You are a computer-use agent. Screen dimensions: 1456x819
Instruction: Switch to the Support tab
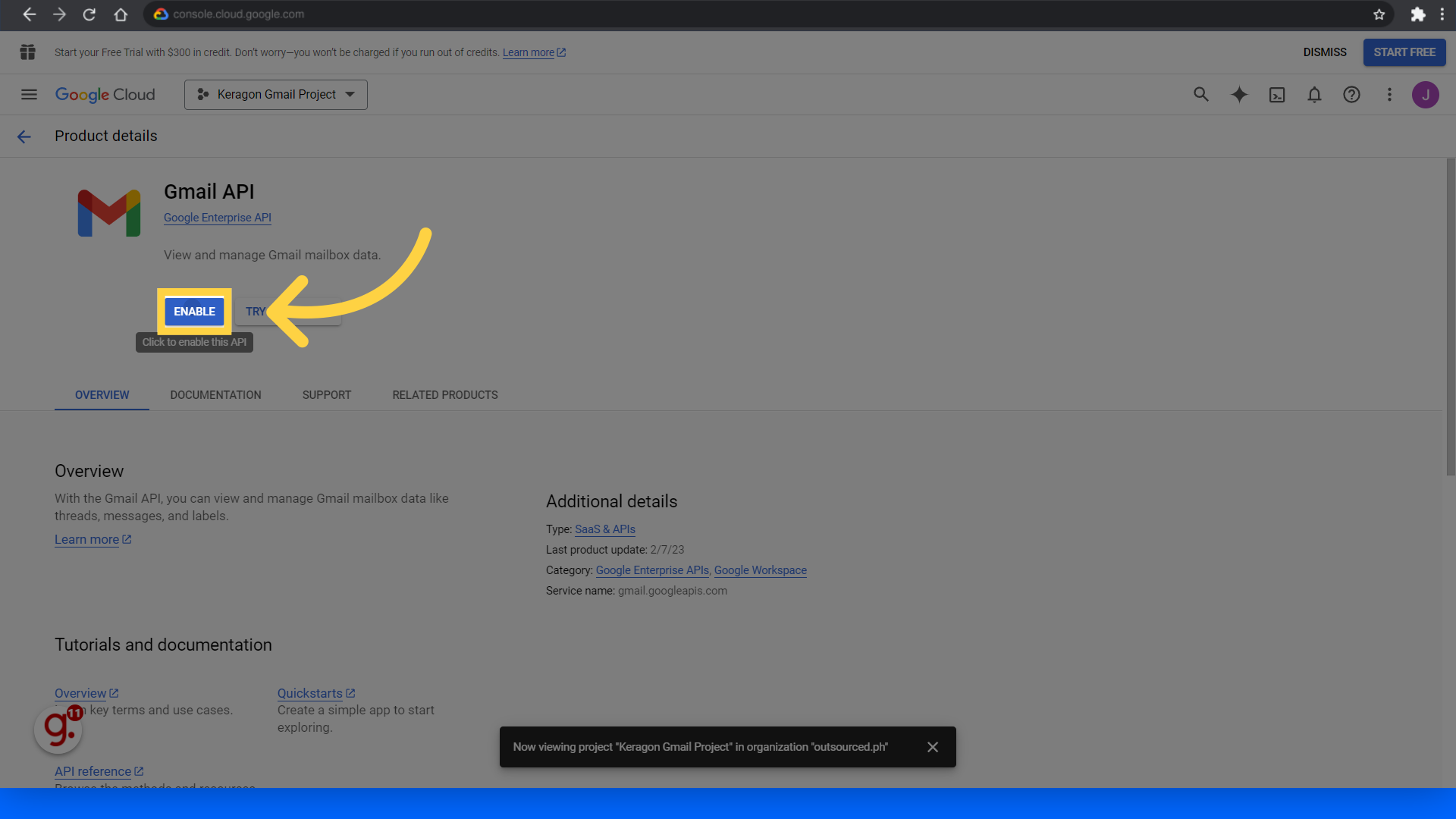tap(327, 395)
